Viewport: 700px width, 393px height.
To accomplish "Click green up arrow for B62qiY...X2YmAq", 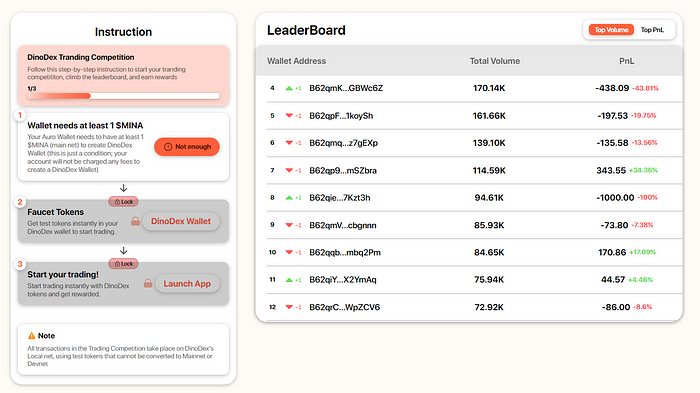I will tap(289, 280).
